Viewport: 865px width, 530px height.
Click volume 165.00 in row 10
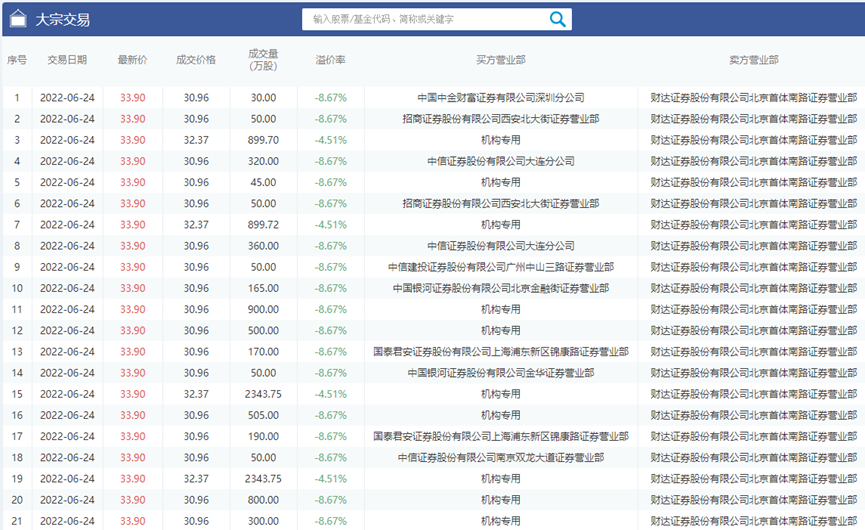263,288
